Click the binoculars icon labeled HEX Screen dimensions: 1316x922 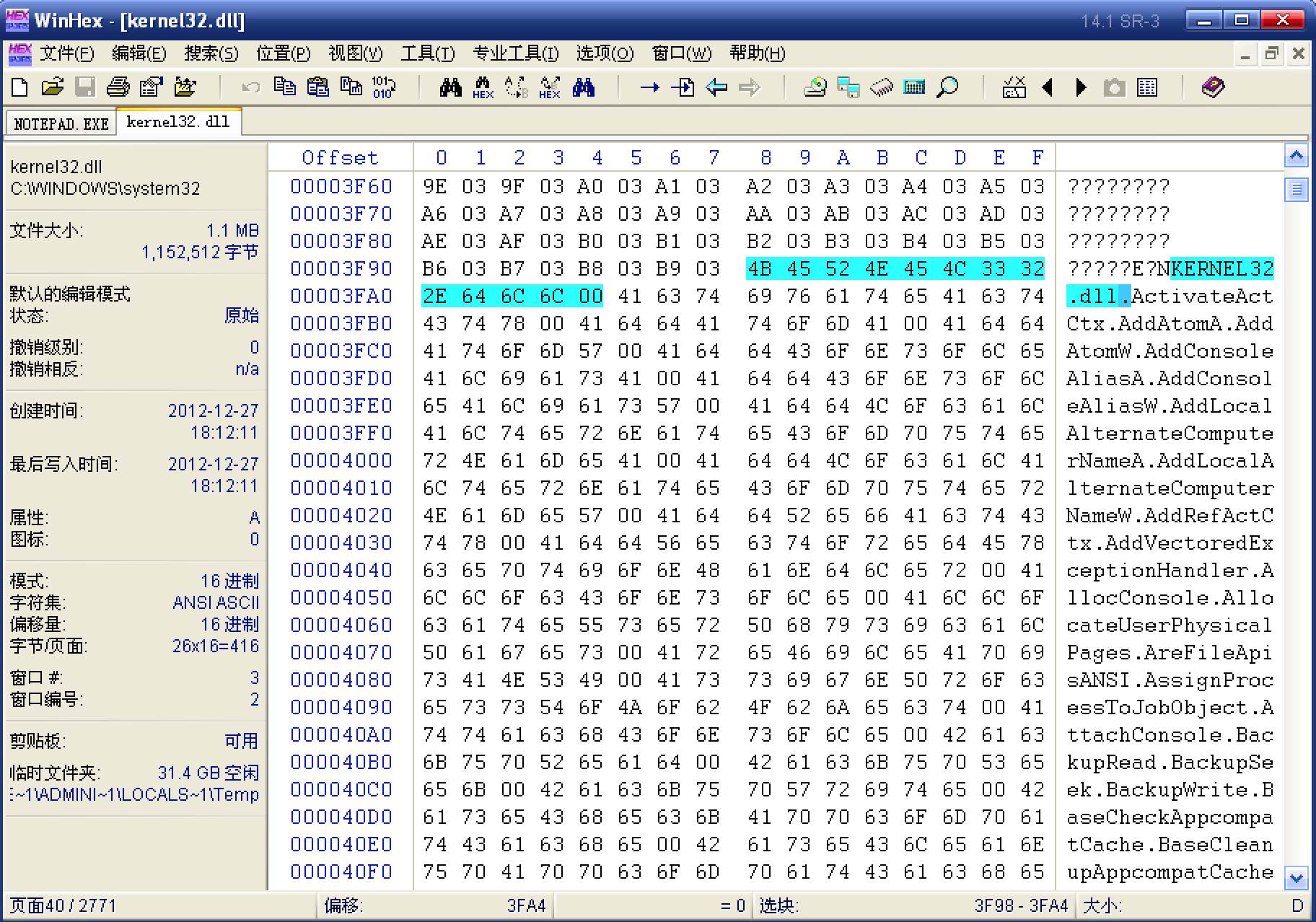point(483,88)
